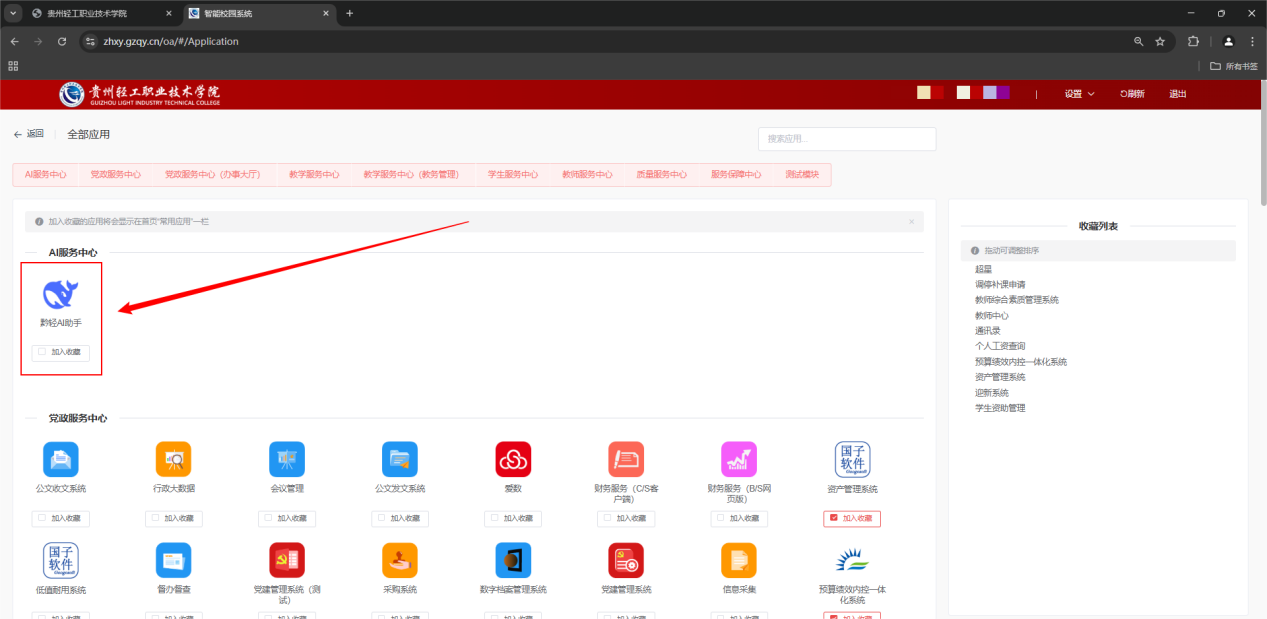Open the browser extensions puzzle icon

coord(1193,41)
